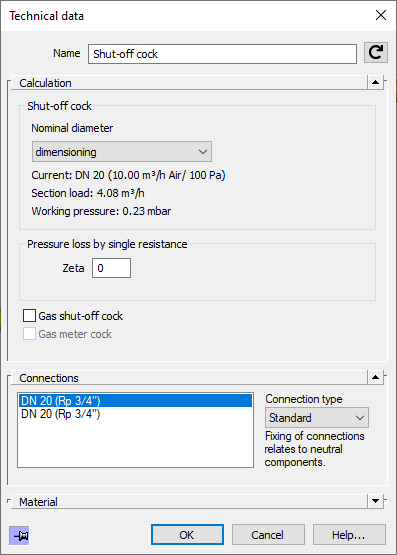Expand the Material section arrow

375,501
